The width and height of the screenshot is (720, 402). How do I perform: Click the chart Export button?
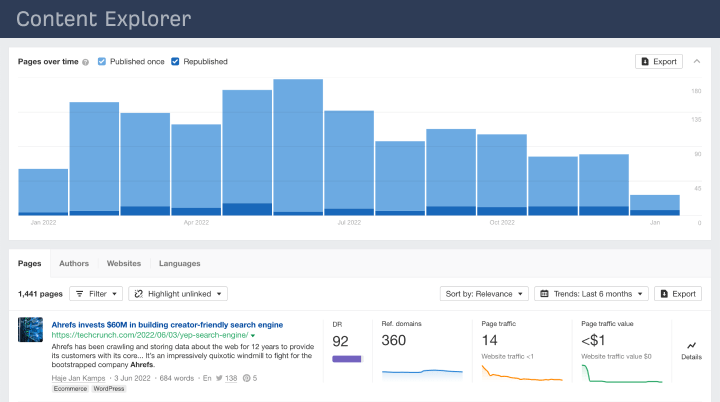(x=658, y=62)
